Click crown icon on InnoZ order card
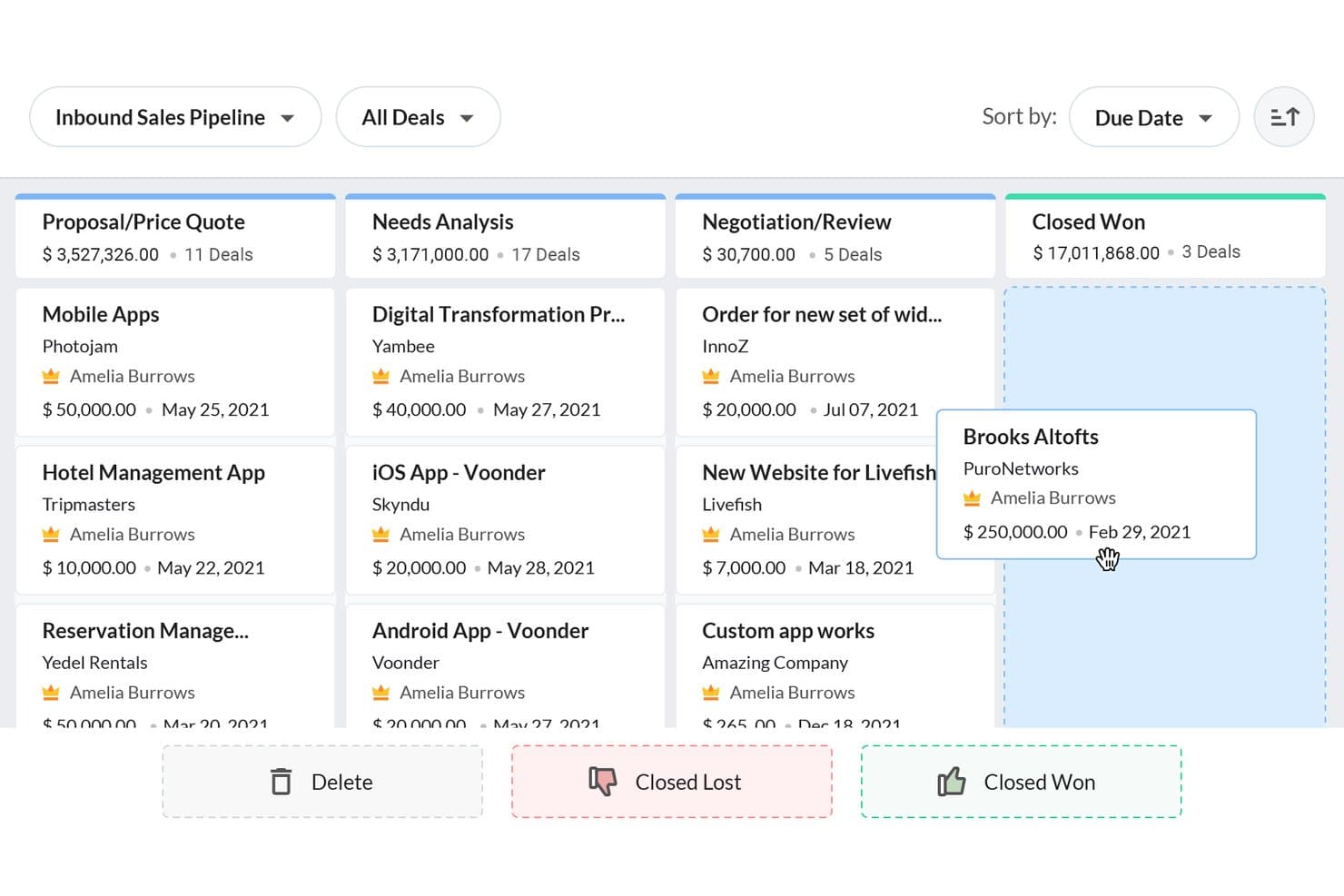 tap(711, 376)
